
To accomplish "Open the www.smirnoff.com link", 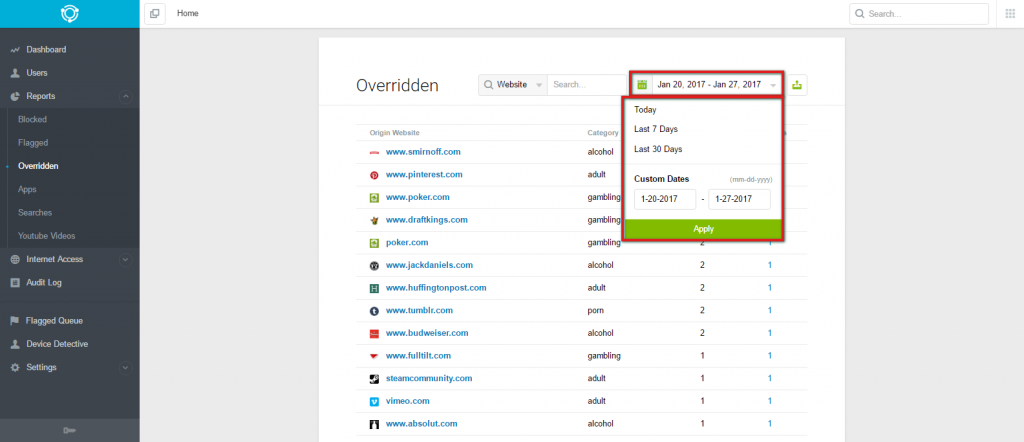I will [x=423, y=151].
